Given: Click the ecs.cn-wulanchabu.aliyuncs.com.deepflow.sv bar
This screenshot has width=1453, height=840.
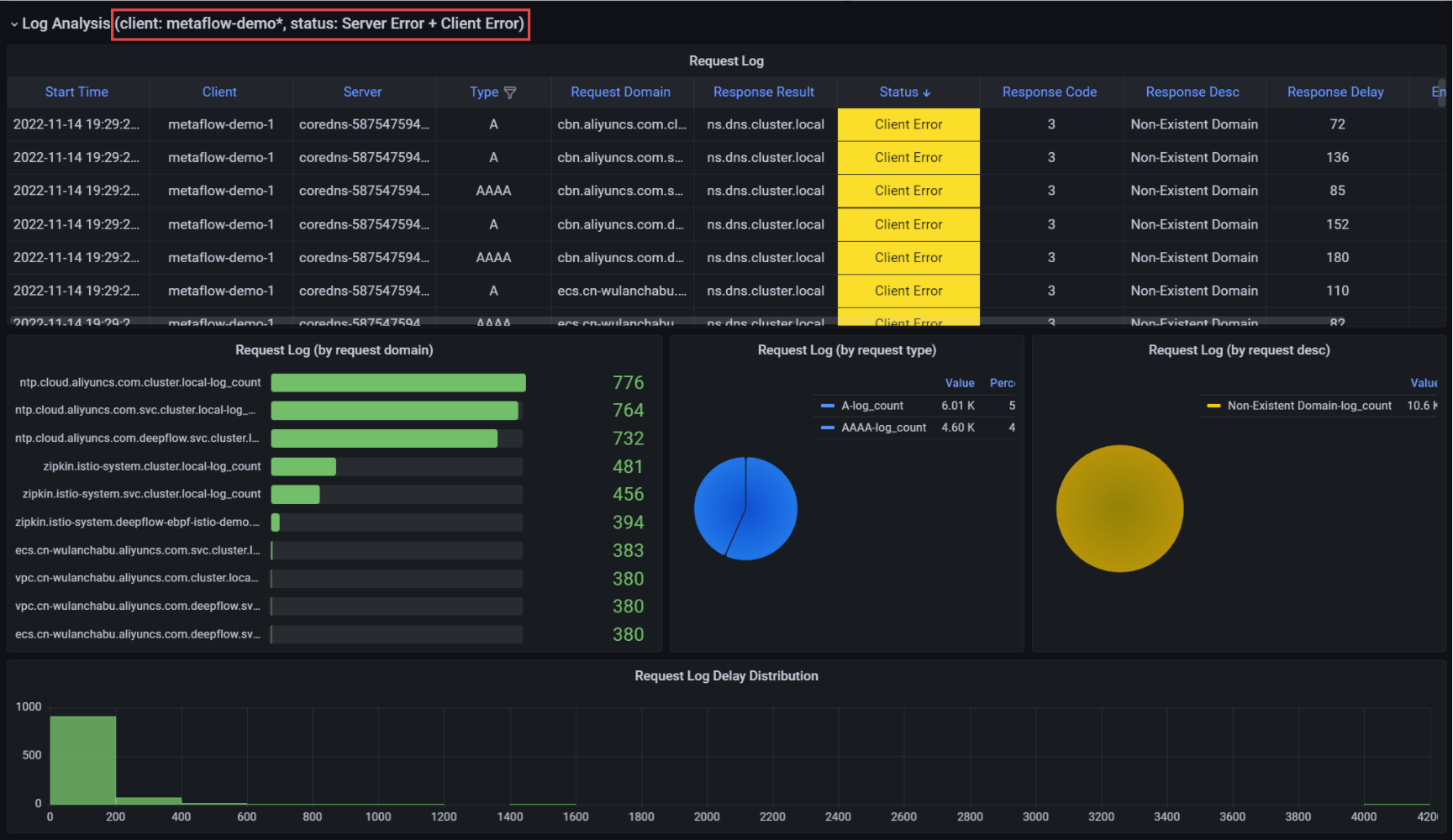Looking at the screenshot, I should [397, 635].
